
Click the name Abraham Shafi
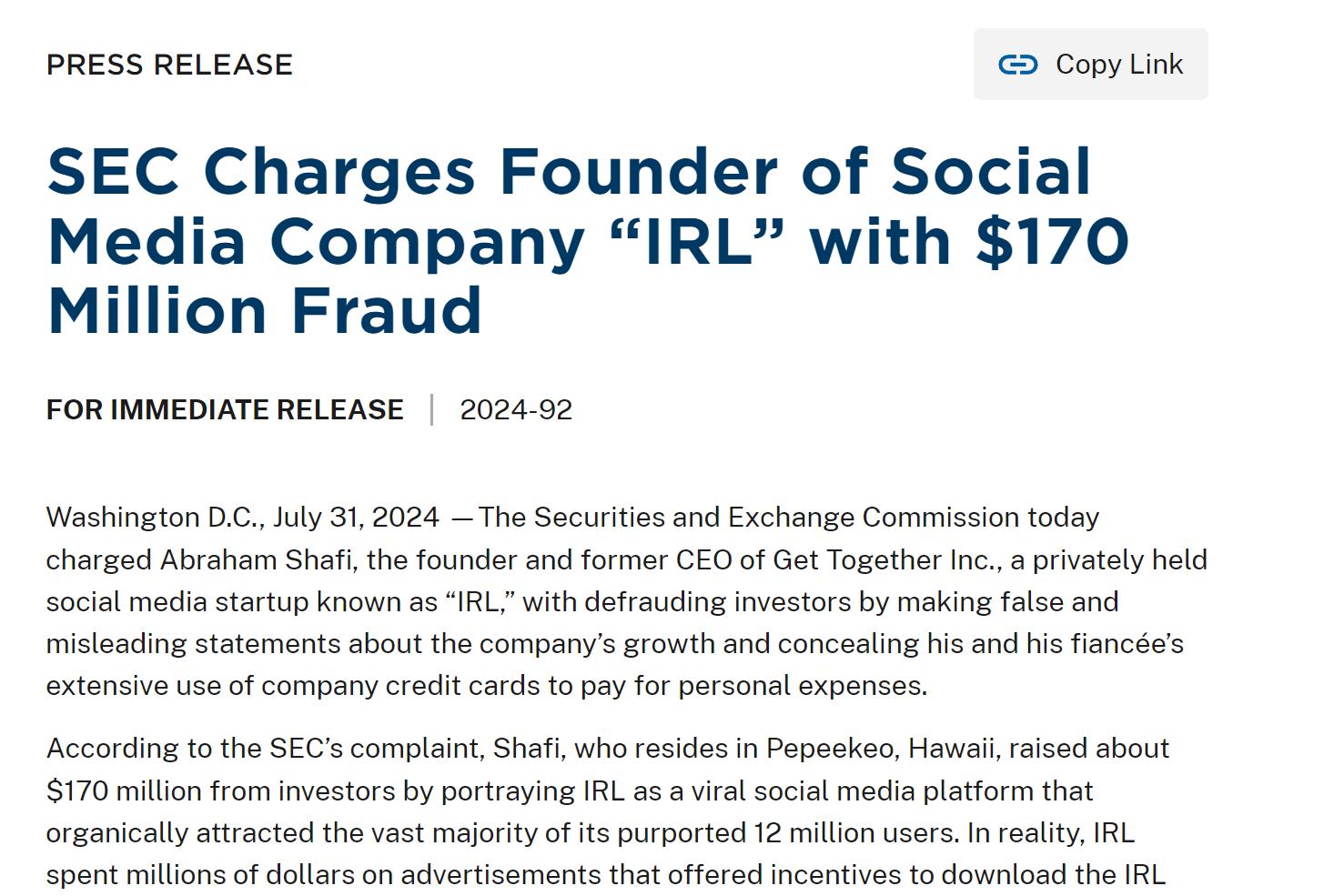256,559
